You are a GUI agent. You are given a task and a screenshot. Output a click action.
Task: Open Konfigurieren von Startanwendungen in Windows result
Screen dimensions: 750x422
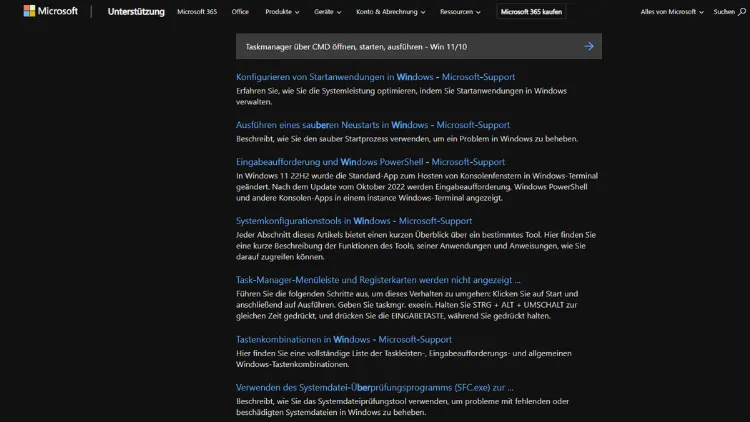tap(375, 77)
